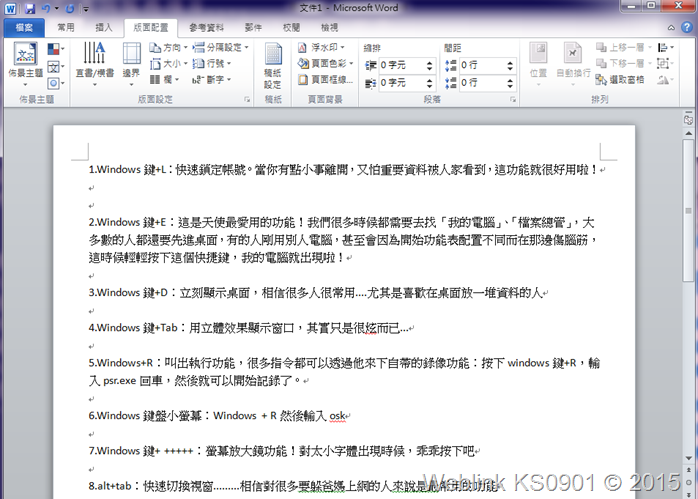Open the Undo history dropdown arrow
698x499 pixels.
point(57,8)
